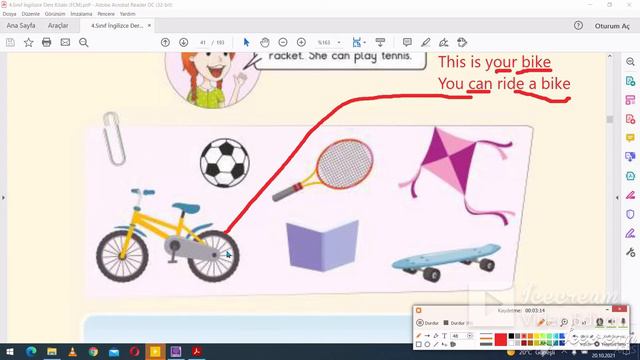The height and width of the screenshot is (360, 640).
Task: Select the ellipse shape tool in recorder
Action: coord(427,344)
